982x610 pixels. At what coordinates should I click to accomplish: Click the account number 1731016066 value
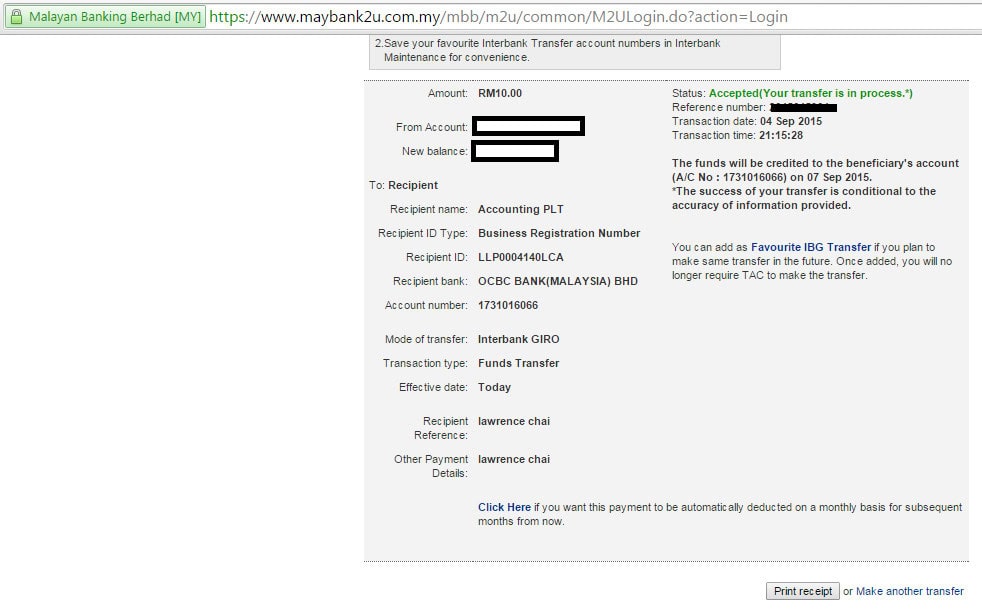coord(508,306)
